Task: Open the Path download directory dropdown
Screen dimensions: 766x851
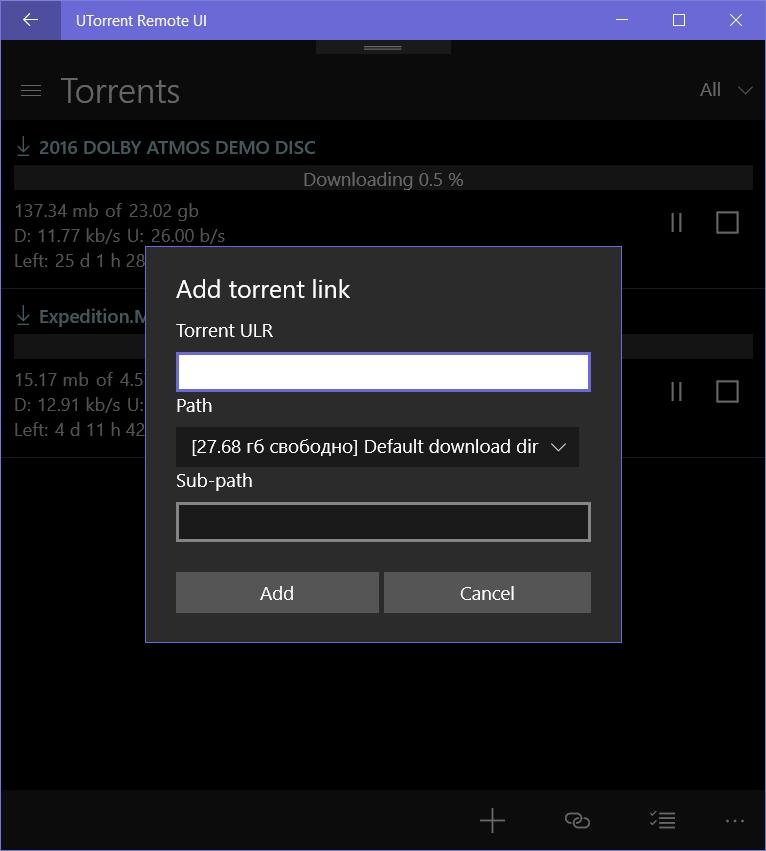Action: coord(377,447)
